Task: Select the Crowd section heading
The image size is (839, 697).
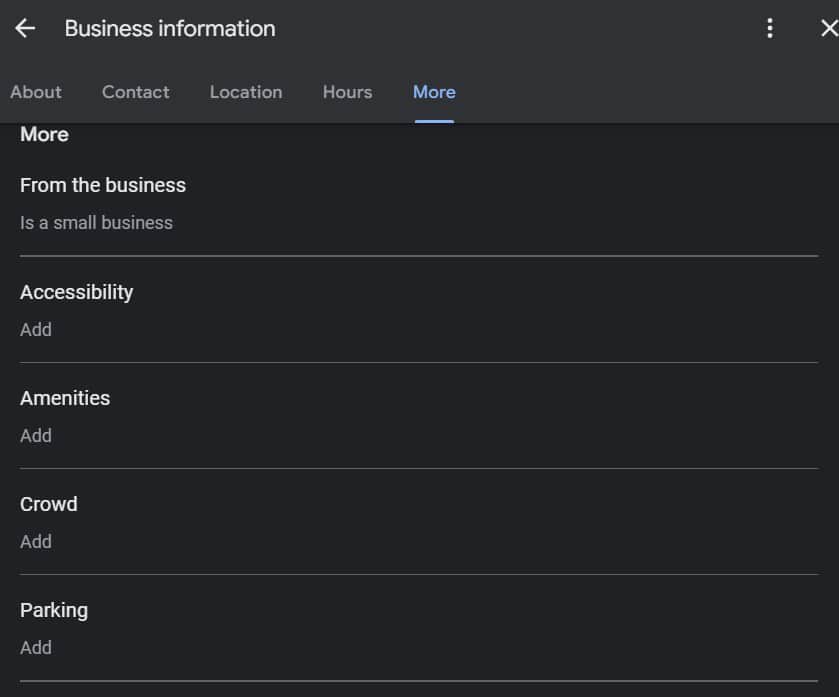Action: [x=48, y=504]
